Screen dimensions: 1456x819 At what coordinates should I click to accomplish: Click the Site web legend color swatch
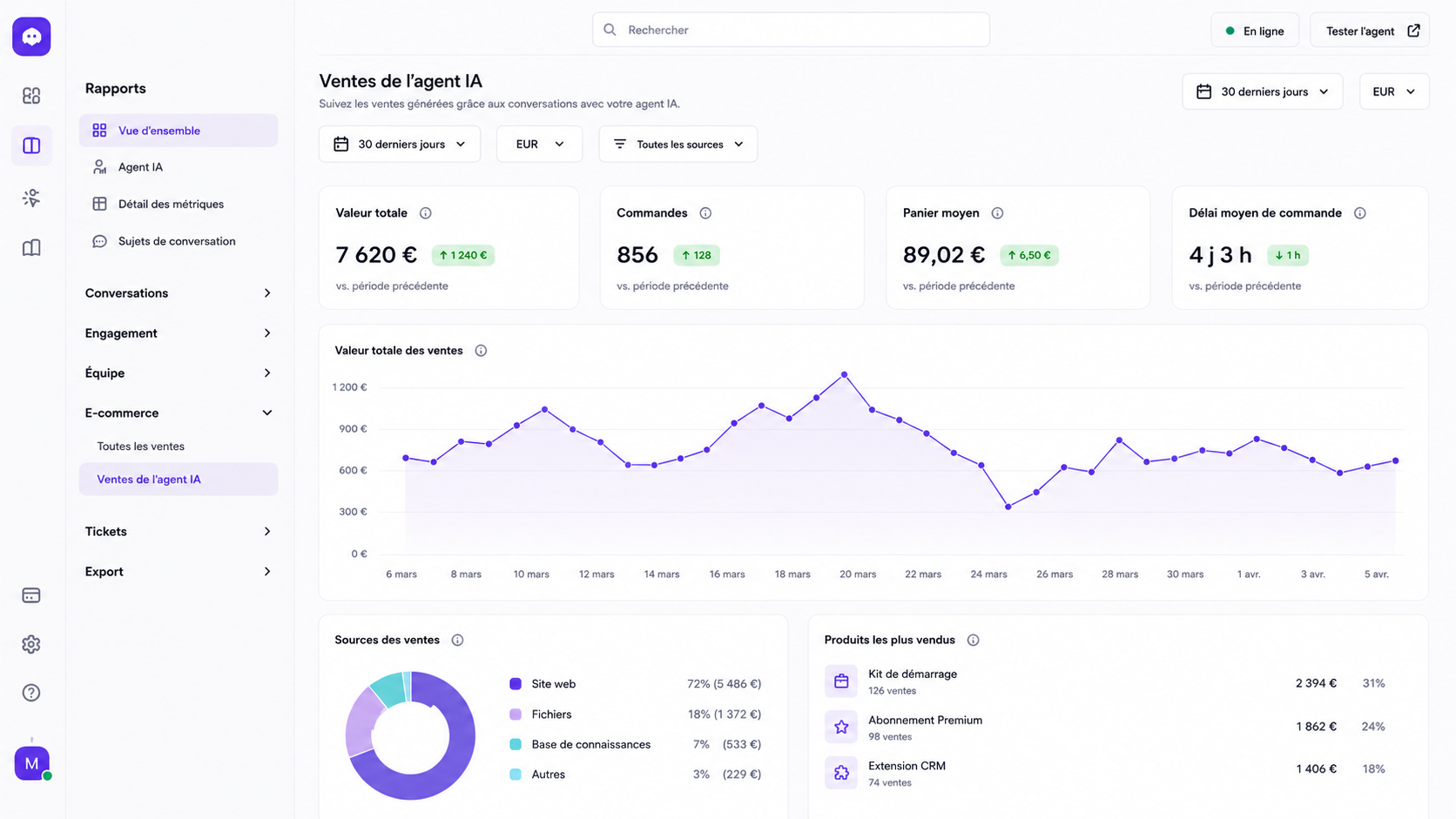click(516, 684)
